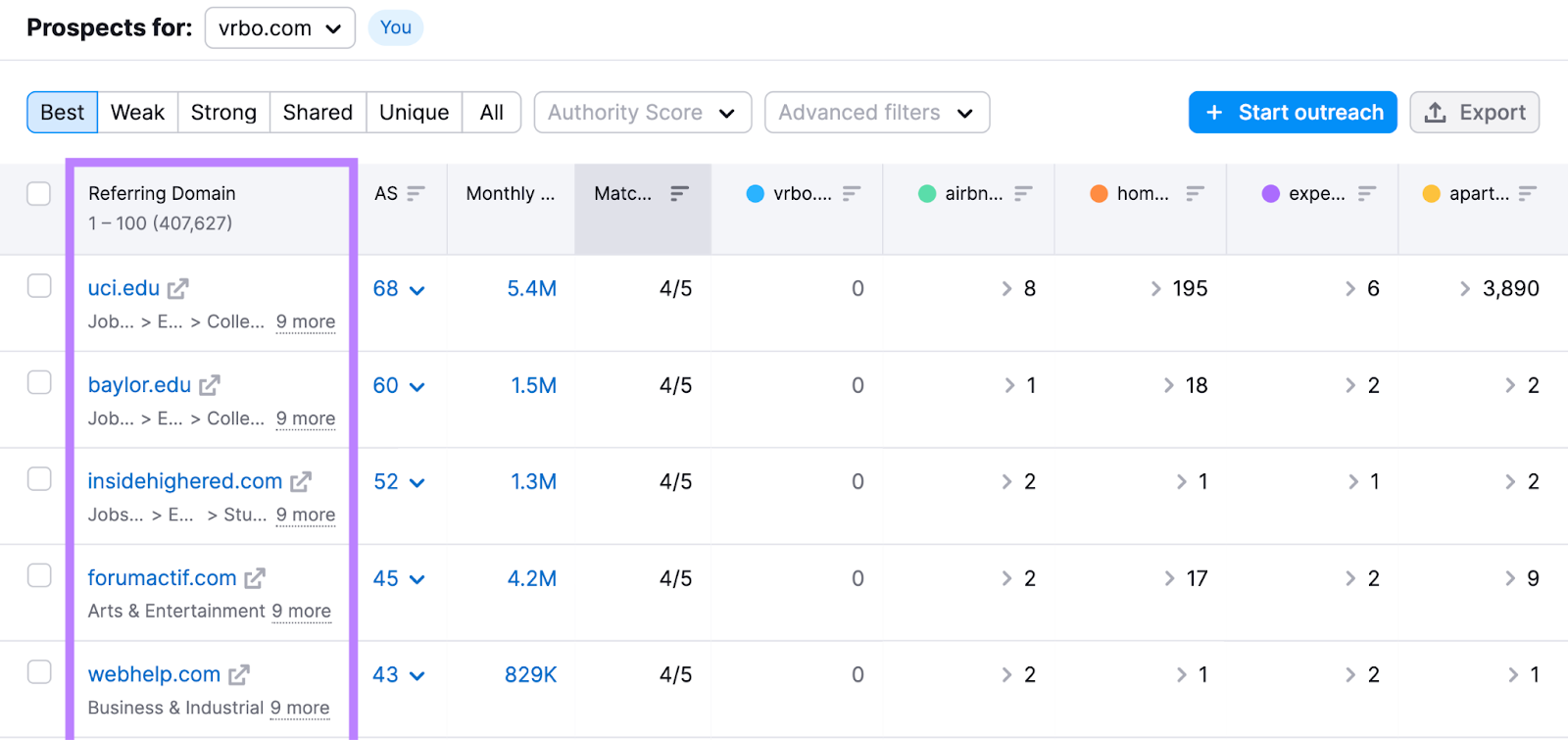Click the blue vrbo column color dot
Image resolution: width=1568 pixels, height=740 pixels.
[x=755, y=194]
